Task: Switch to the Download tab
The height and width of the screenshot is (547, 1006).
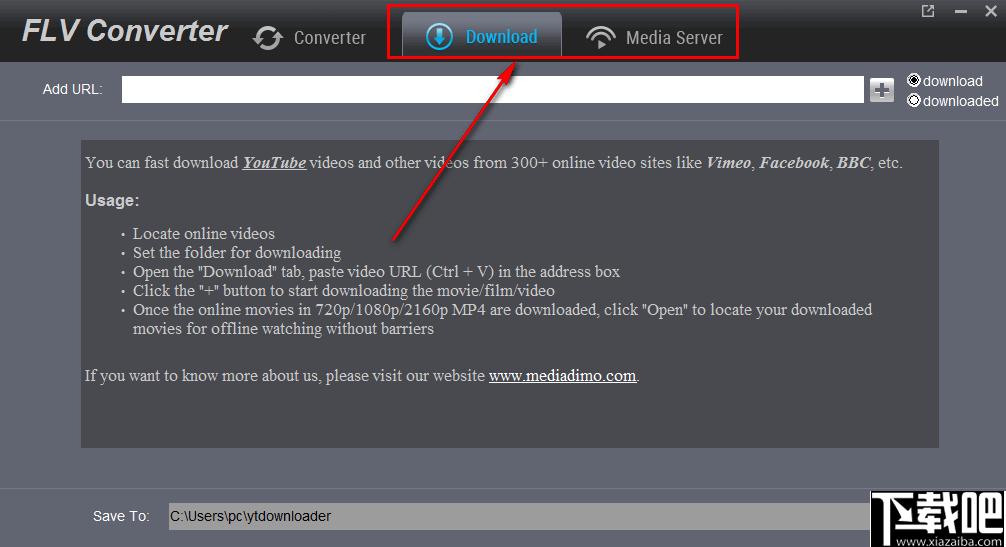Action: coord(482,37)
